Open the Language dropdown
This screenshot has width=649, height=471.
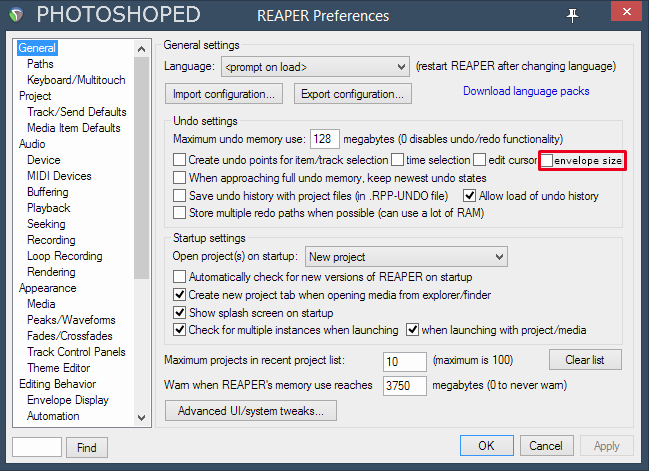tap(315, 67)
